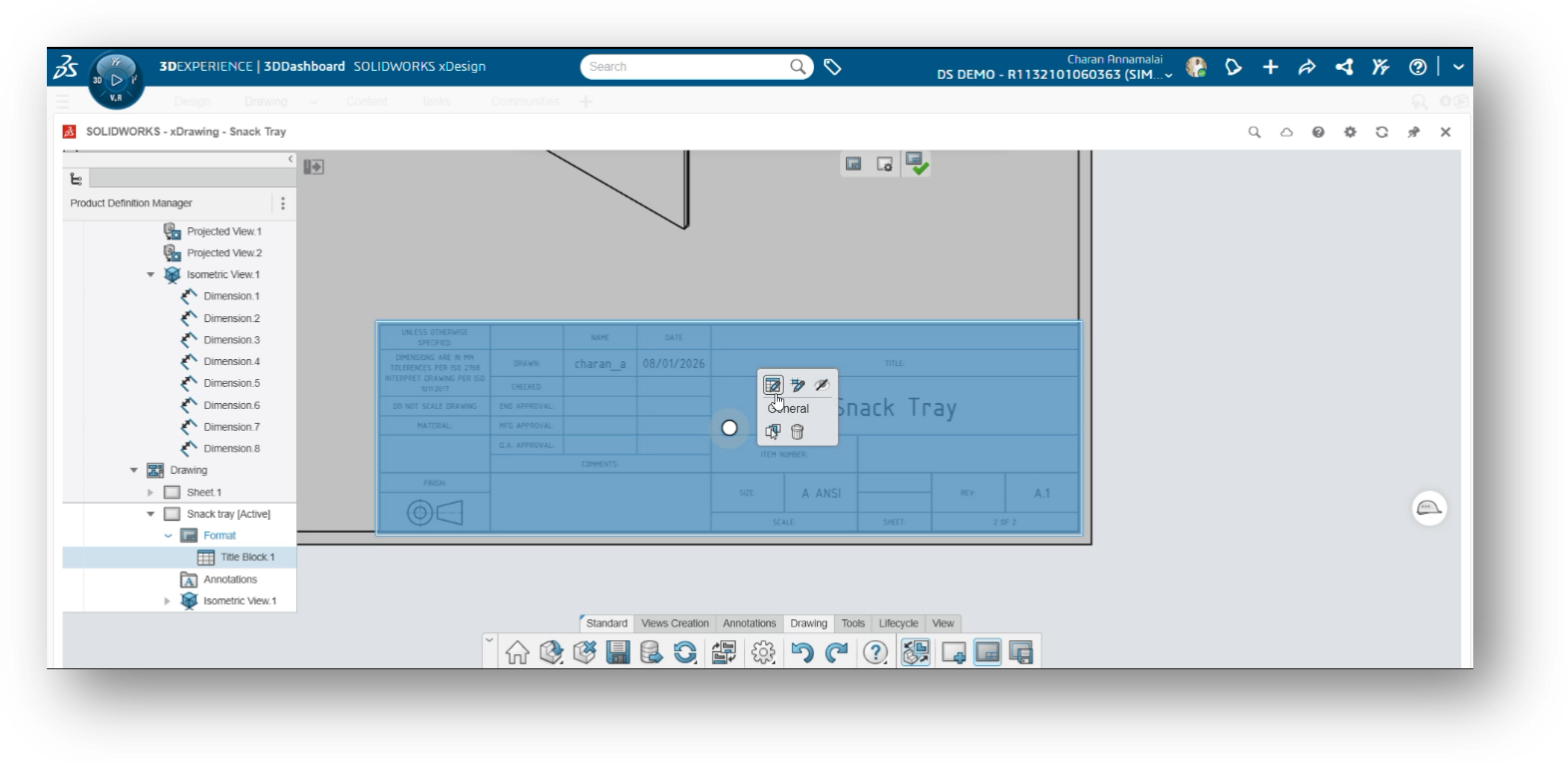Open the bottom toolbar collapse chevron
Screen dimensions: 1568x764
point(489,639)
